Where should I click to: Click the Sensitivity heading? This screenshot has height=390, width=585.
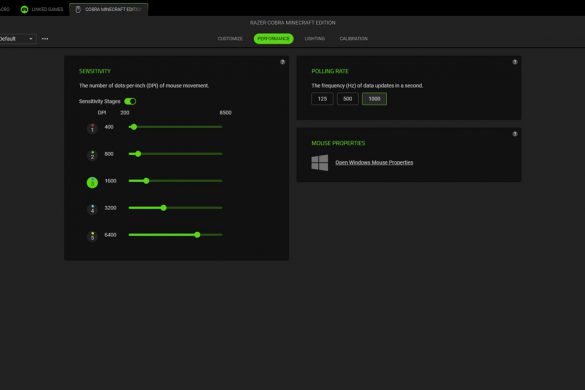tap(95, 71)
